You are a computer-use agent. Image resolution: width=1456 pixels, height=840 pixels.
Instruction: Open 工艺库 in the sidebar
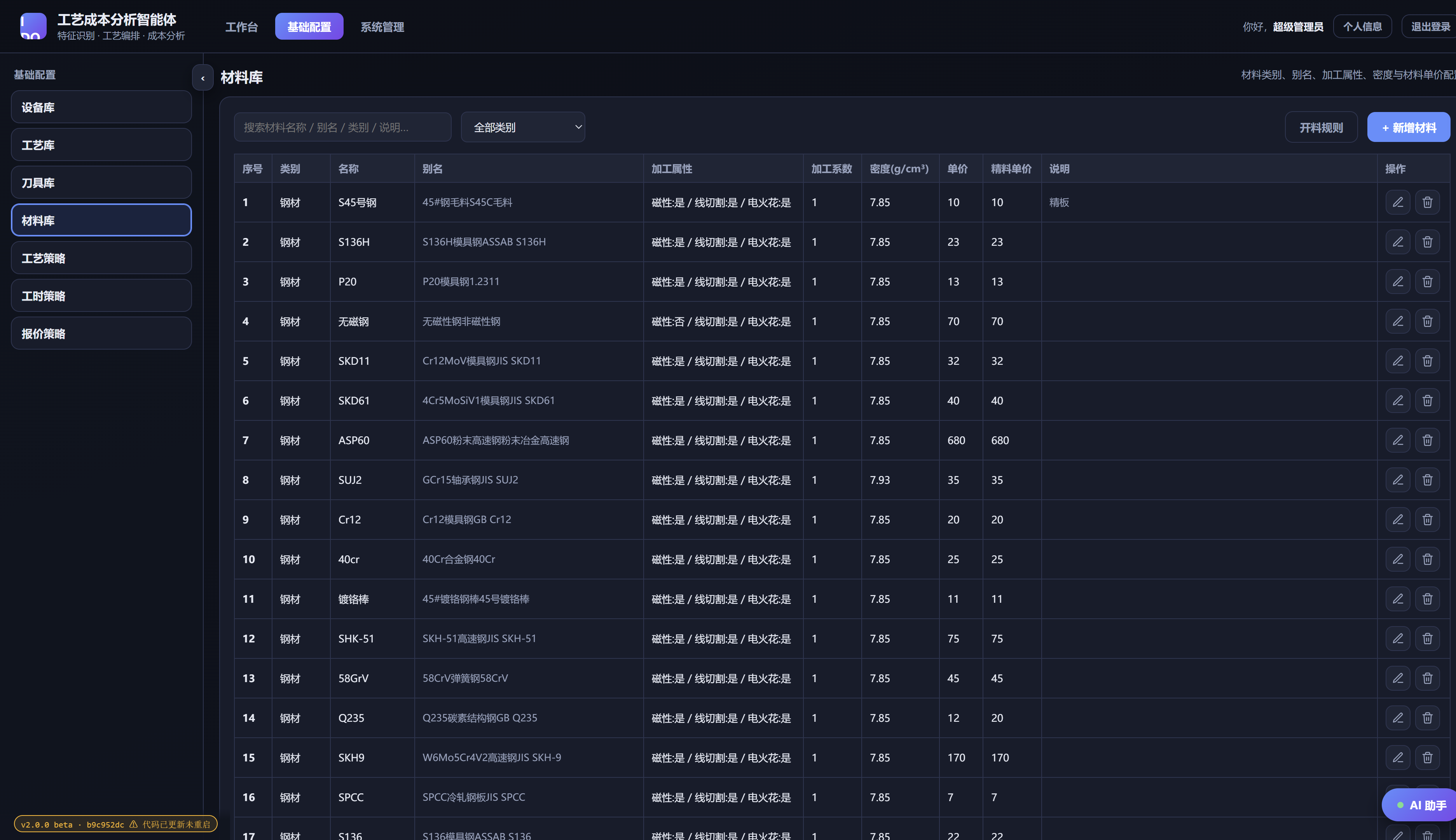coord(101,145)
